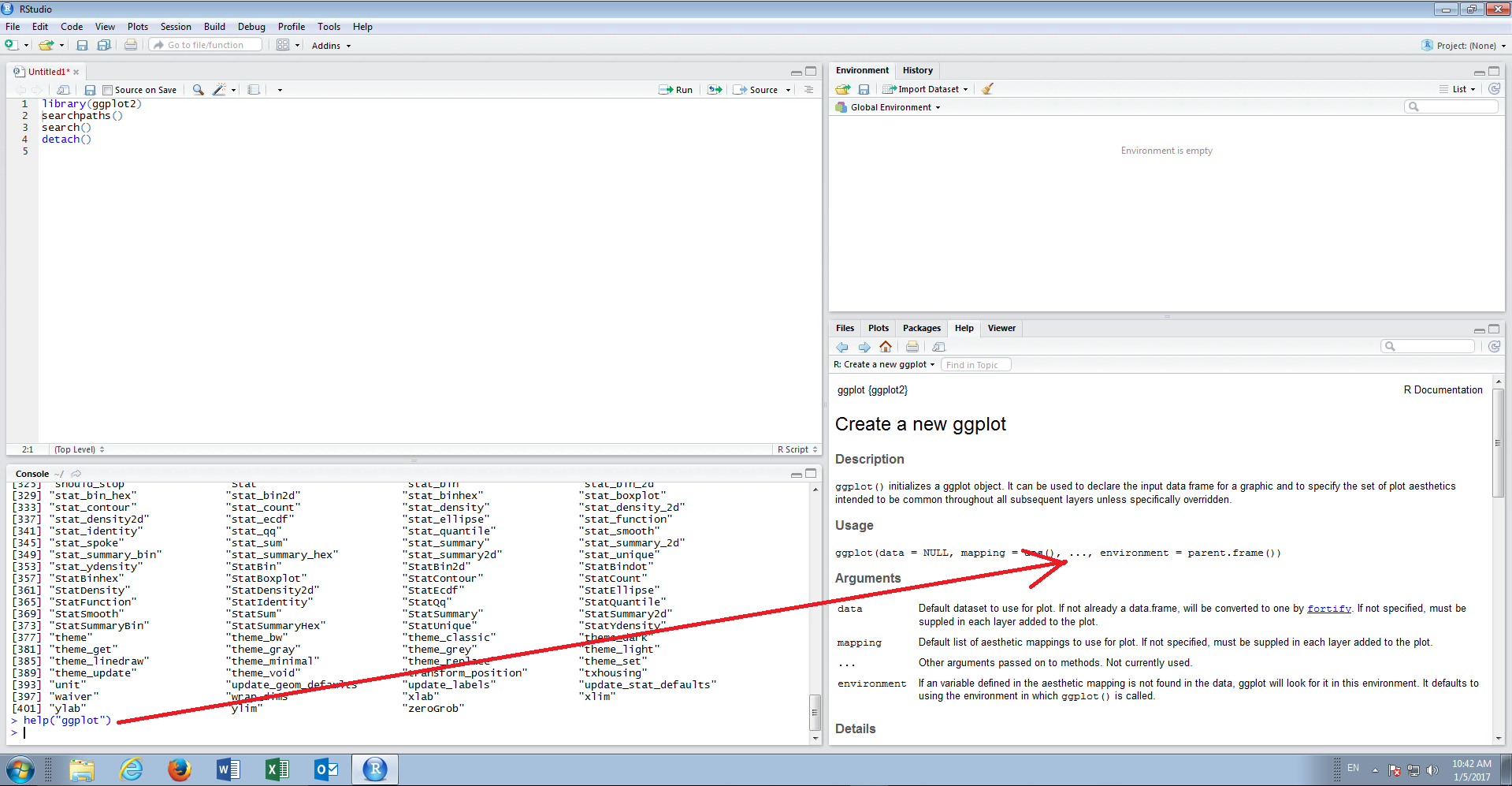Click the workspace panes grid icon
Screen dimensions: 1512x786
click(x=283, y=45)
